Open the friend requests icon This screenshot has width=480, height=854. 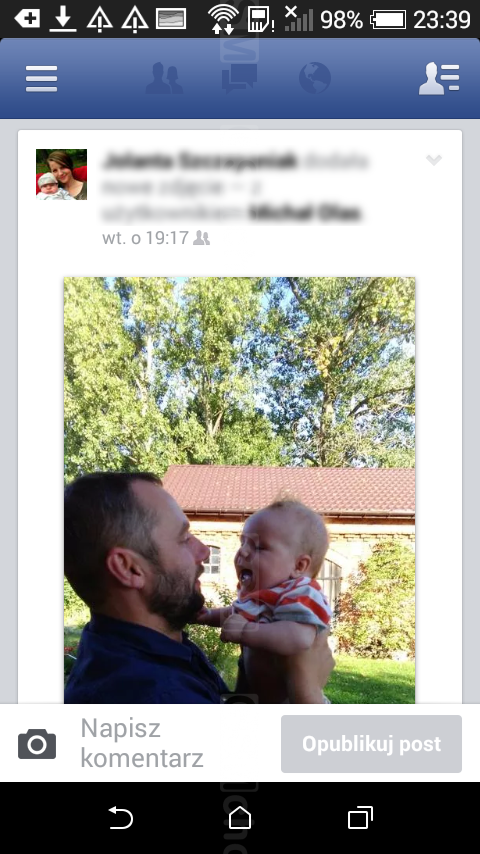click(x=164, y=78)
